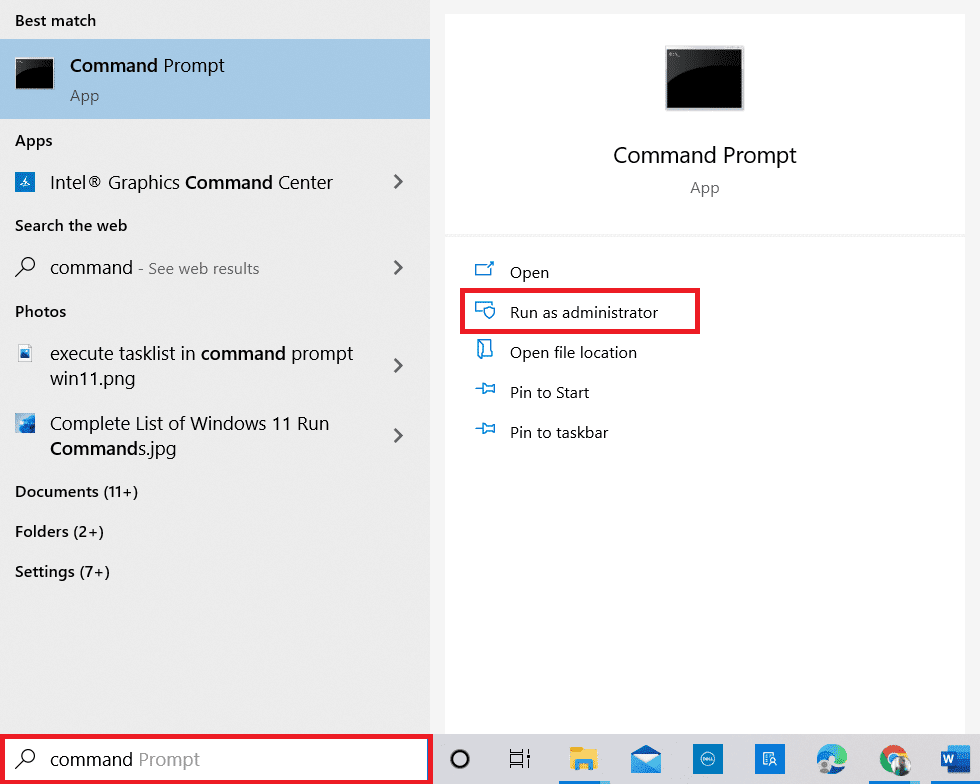Open Command Prompt file location

click(575, 352)
